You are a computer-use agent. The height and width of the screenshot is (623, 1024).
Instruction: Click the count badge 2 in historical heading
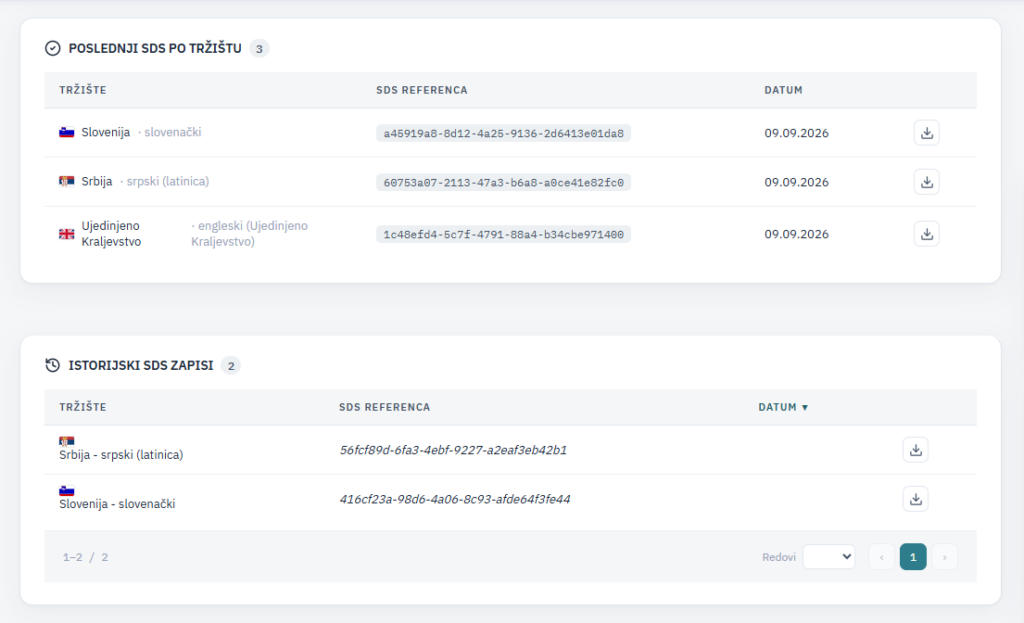tap(231, 365)
